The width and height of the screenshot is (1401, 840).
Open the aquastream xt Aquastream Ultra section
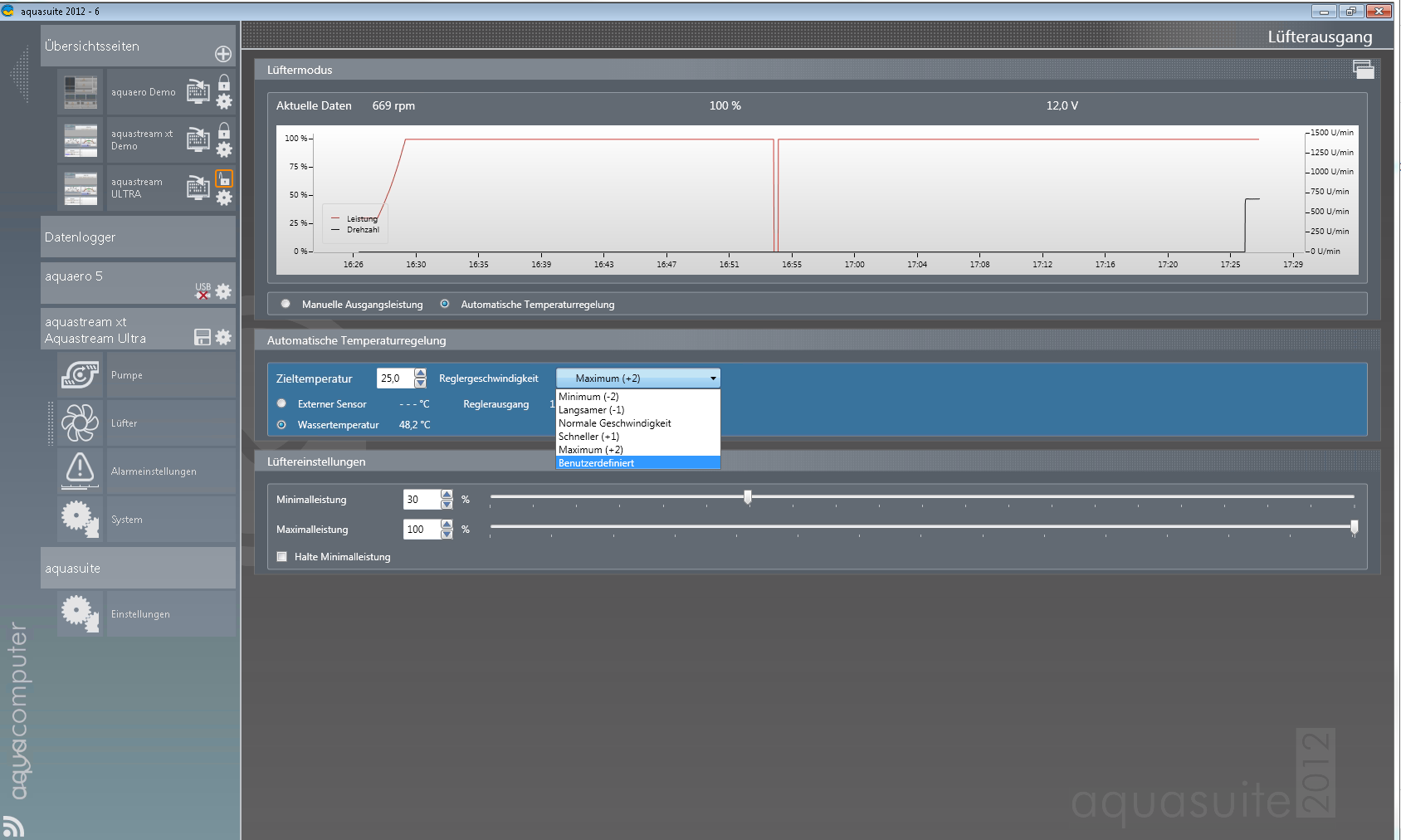138,330
